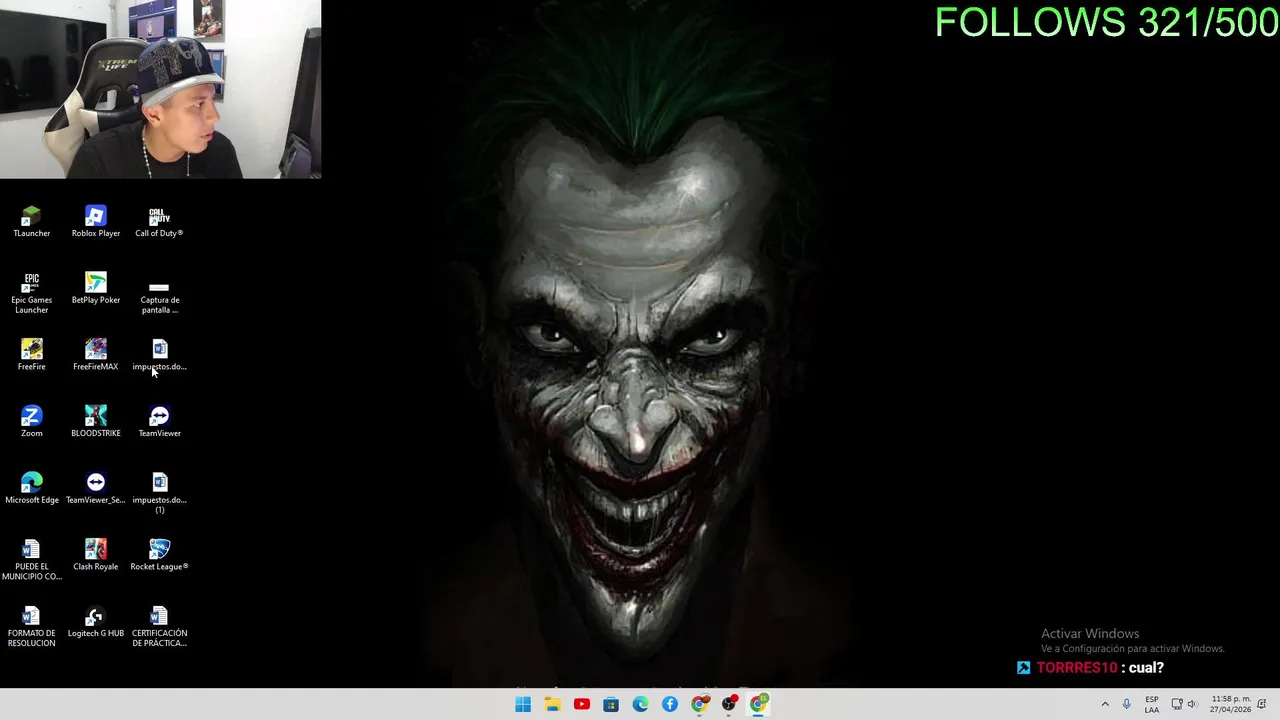Select the PUEDE EL MUNICIPIO CO... document
Screen dimensions: 1280x720
pos(31,560)
